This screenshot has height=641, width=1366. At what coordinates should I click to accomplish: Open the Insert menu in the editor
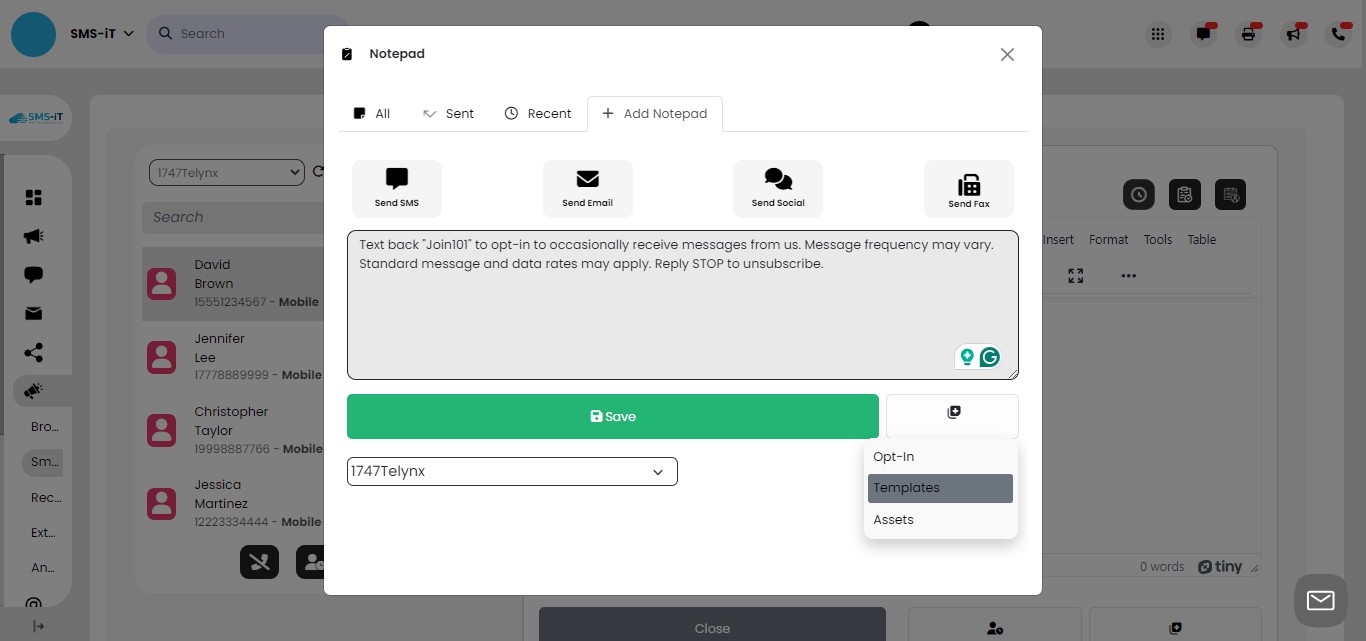coord(1059,239)
